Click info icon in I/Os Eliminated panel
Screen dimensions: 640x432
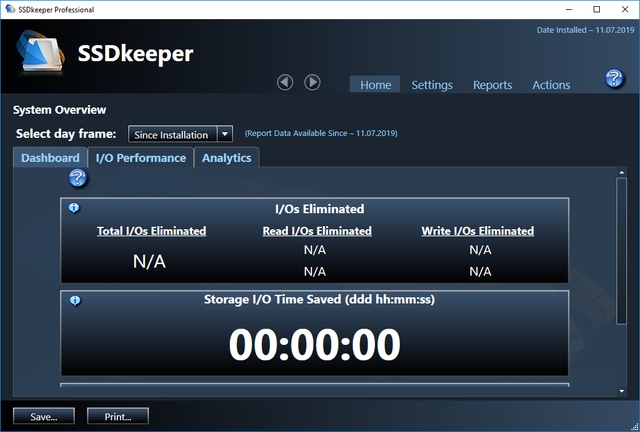[x=74, y=208]
